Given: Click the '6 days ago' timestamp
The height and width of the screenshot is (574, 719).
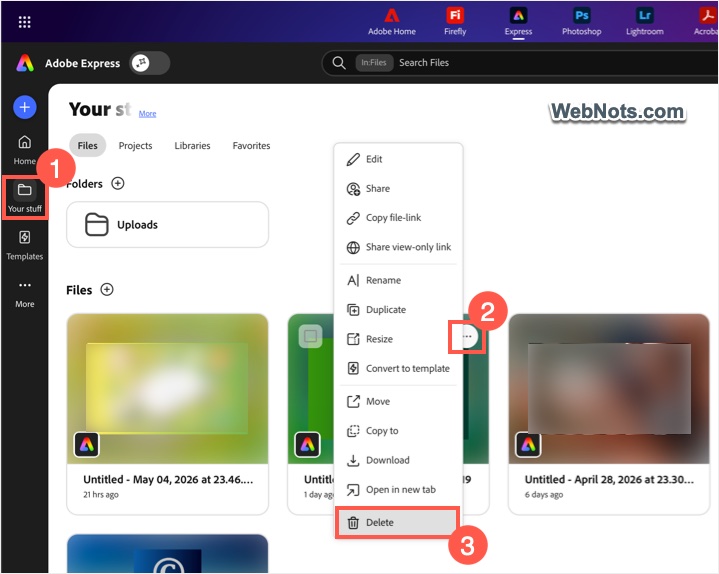Looking at the screenshot, I should (544, 495).
